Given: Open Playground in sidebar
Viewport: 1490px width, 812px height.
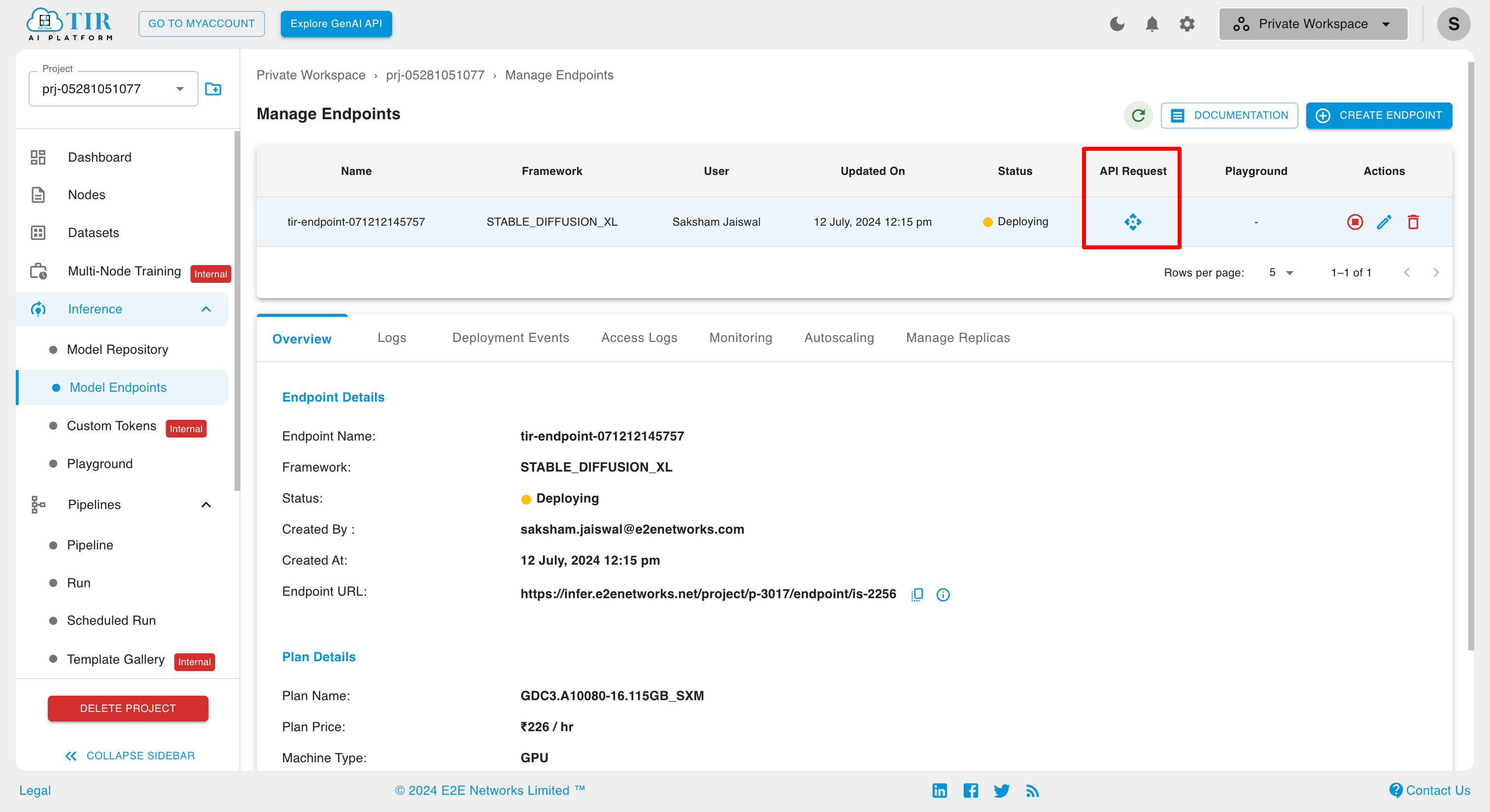Looking at the screenshot, I should [100, 464].
